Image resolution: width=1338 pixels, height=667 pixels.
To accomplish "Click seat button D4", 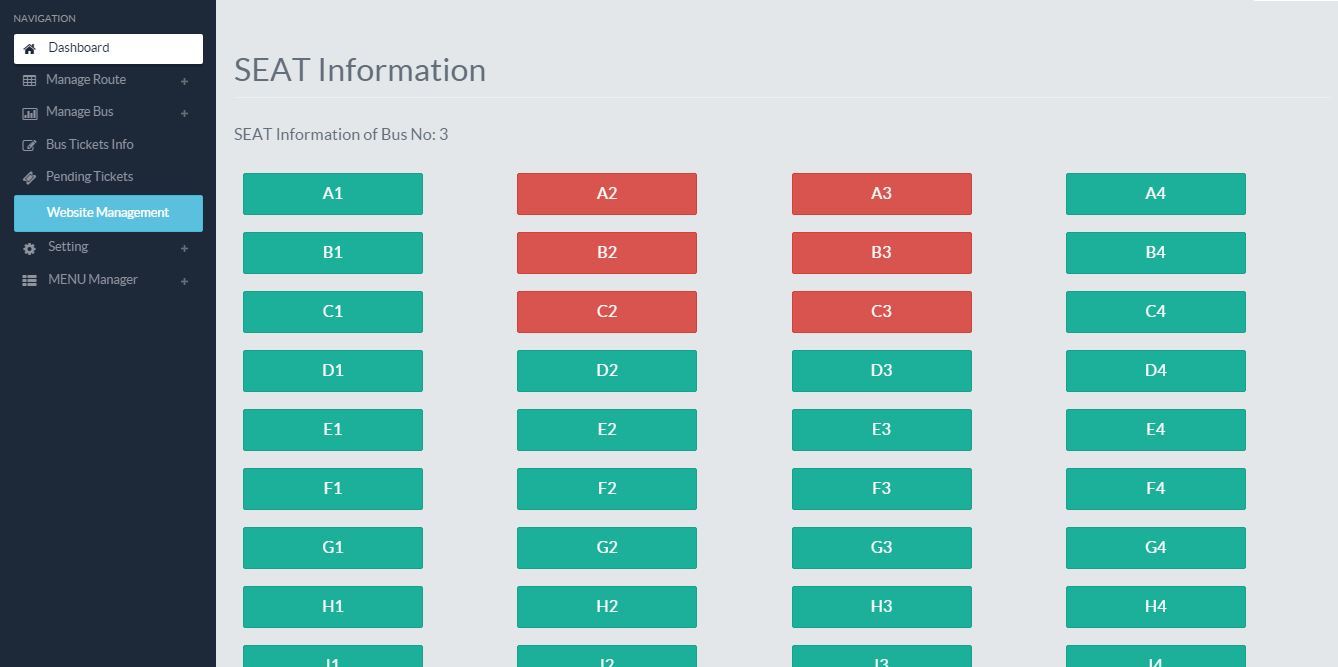I will tap(1155, 371).
